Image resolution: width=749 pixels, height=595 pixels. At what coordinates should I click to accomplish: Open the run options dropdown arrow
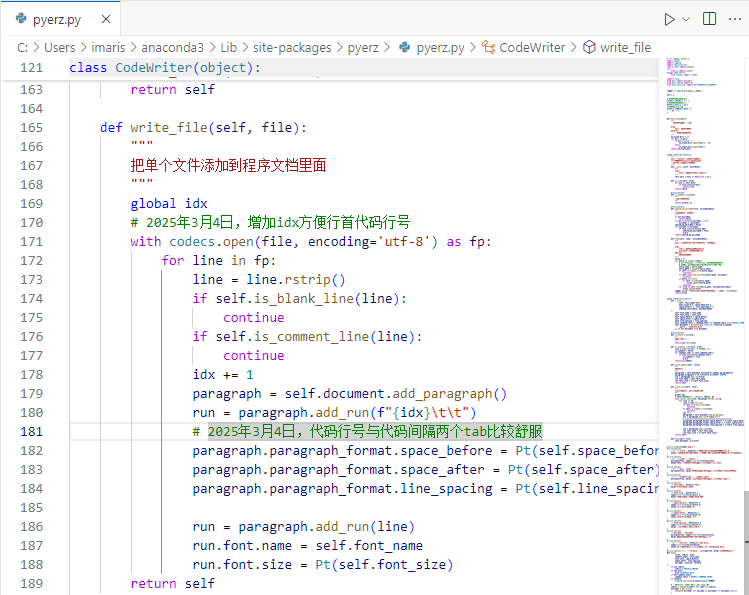686,19
